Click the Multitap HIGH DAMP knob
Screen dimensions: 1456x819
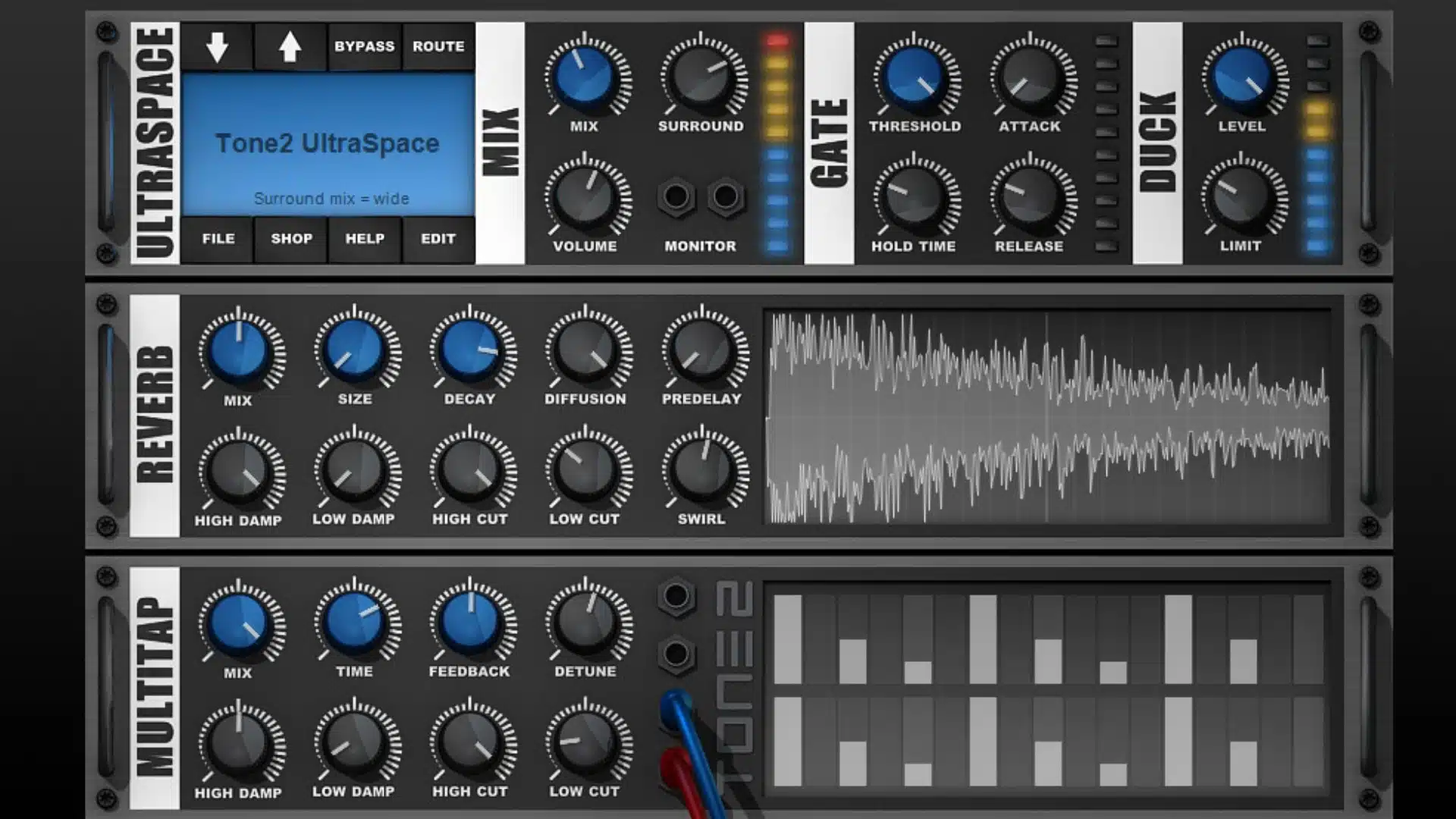click(x=239, y=743)
